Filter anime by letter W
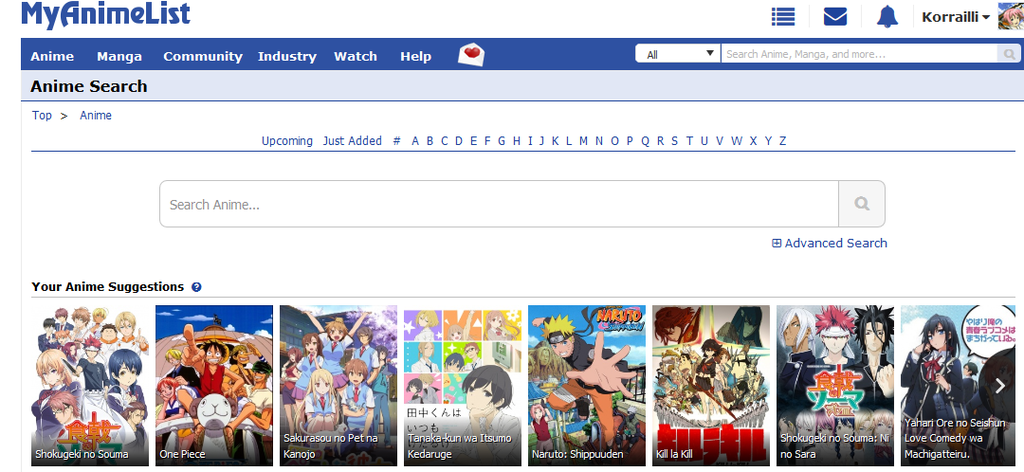 pyautogui.click(x=737, y=140)
